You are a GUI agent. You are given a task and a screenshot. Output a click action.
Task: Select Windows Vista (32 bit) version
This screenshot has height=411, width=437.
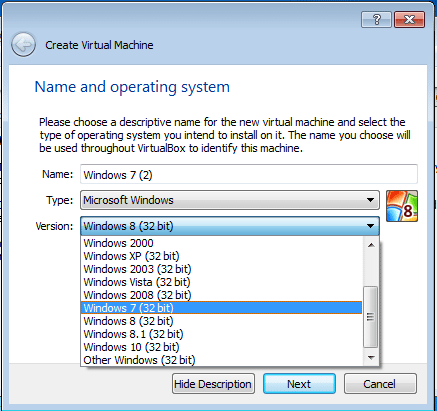click(x=221, y=282)
